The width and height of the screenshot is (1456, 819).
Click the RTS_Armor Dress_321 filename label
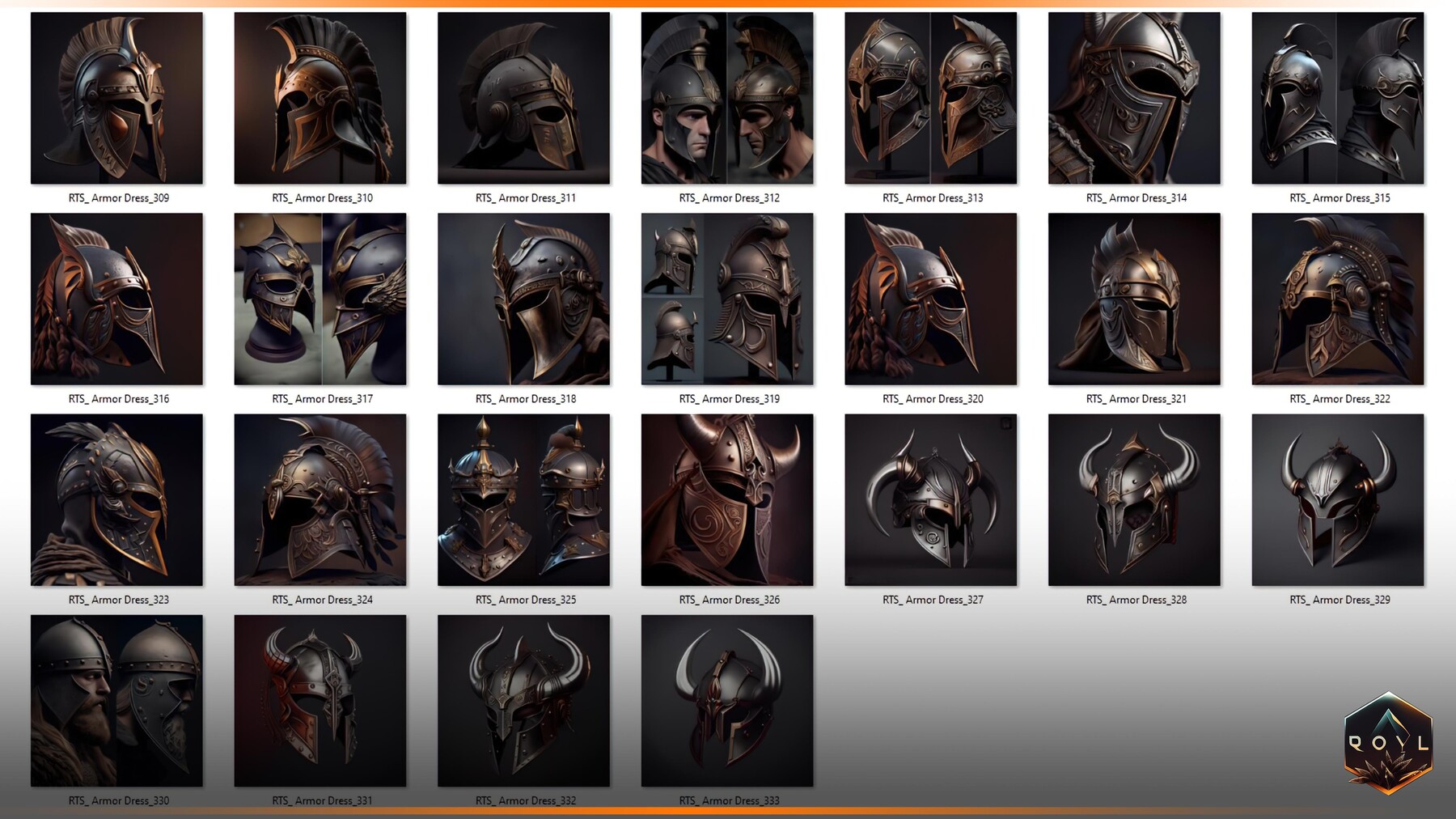[x=1134, y=399]
